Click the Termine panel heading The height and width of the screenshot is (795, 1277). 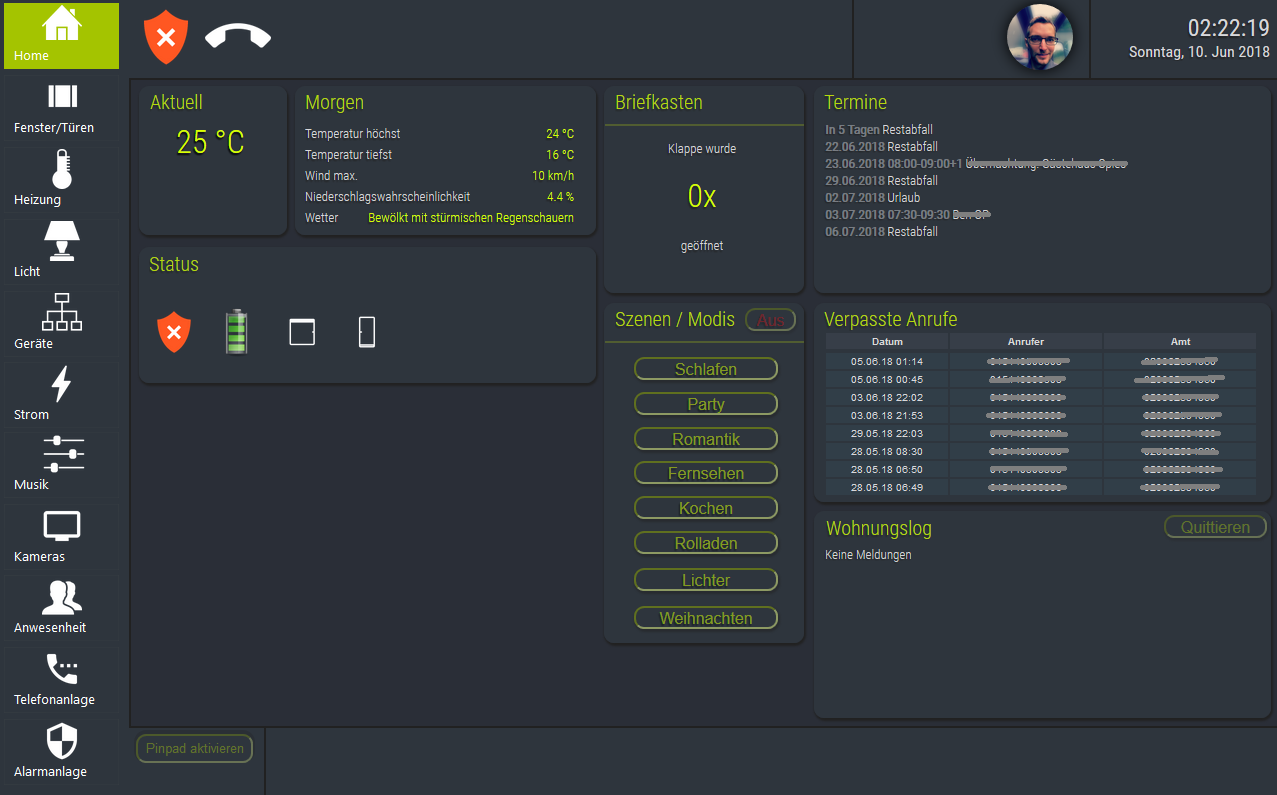tap(855, 102)
